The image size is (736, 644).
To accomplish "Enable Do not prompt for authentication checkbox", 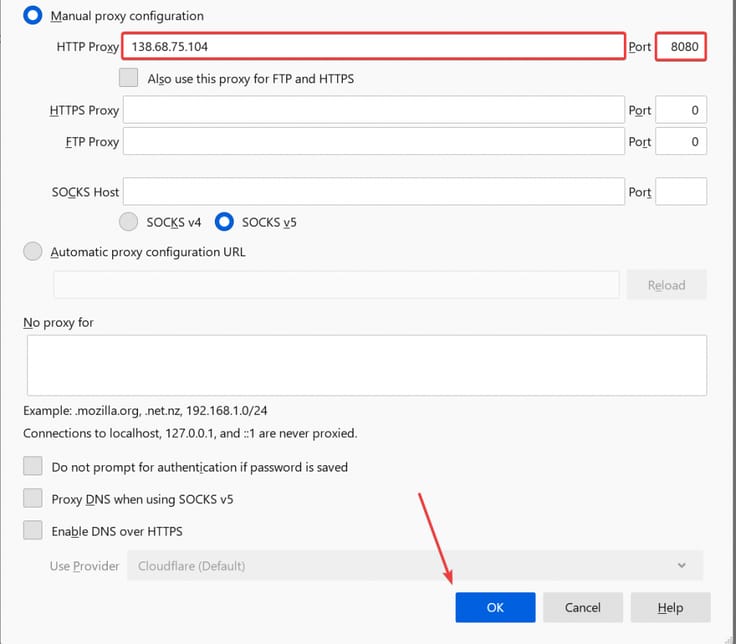I will click(33, 467).
